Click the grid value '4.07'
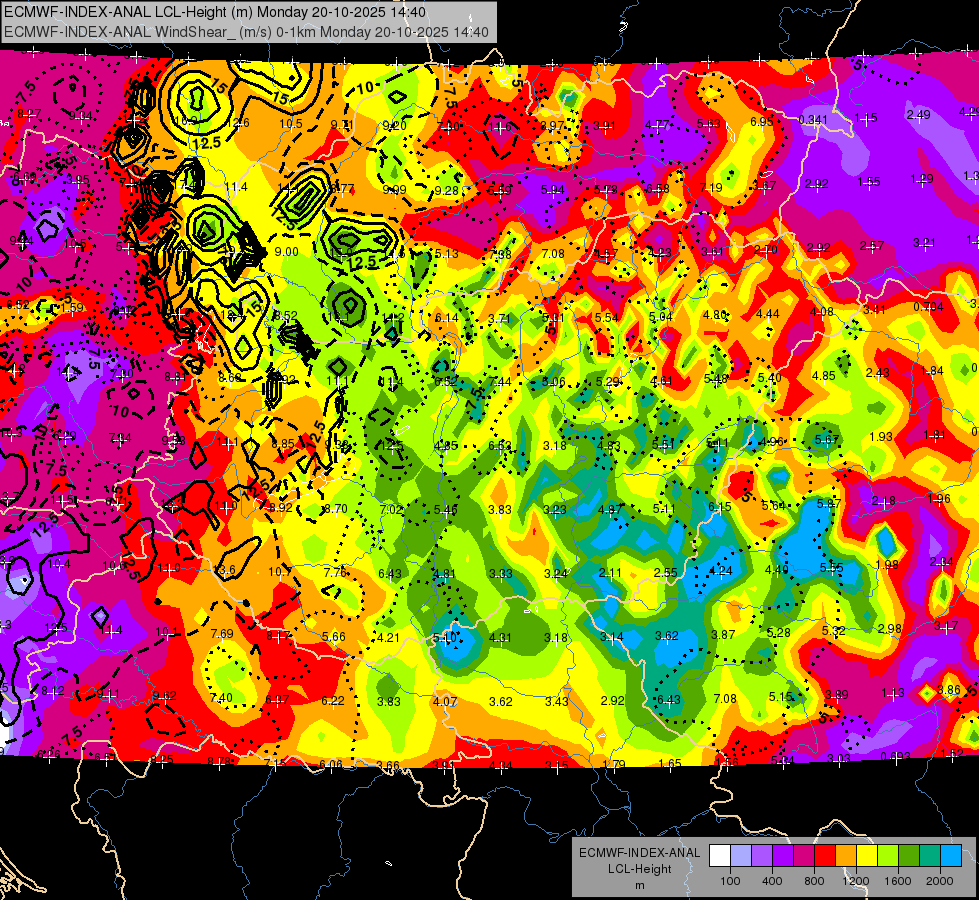979x900 pixels. tap(445, 701)
